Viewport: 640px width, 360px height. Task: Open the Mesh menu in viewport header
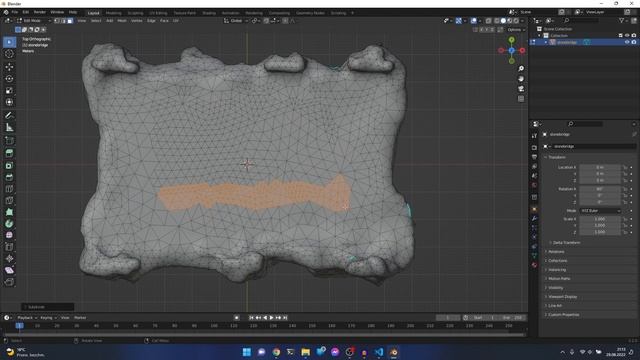pos(122,20)
